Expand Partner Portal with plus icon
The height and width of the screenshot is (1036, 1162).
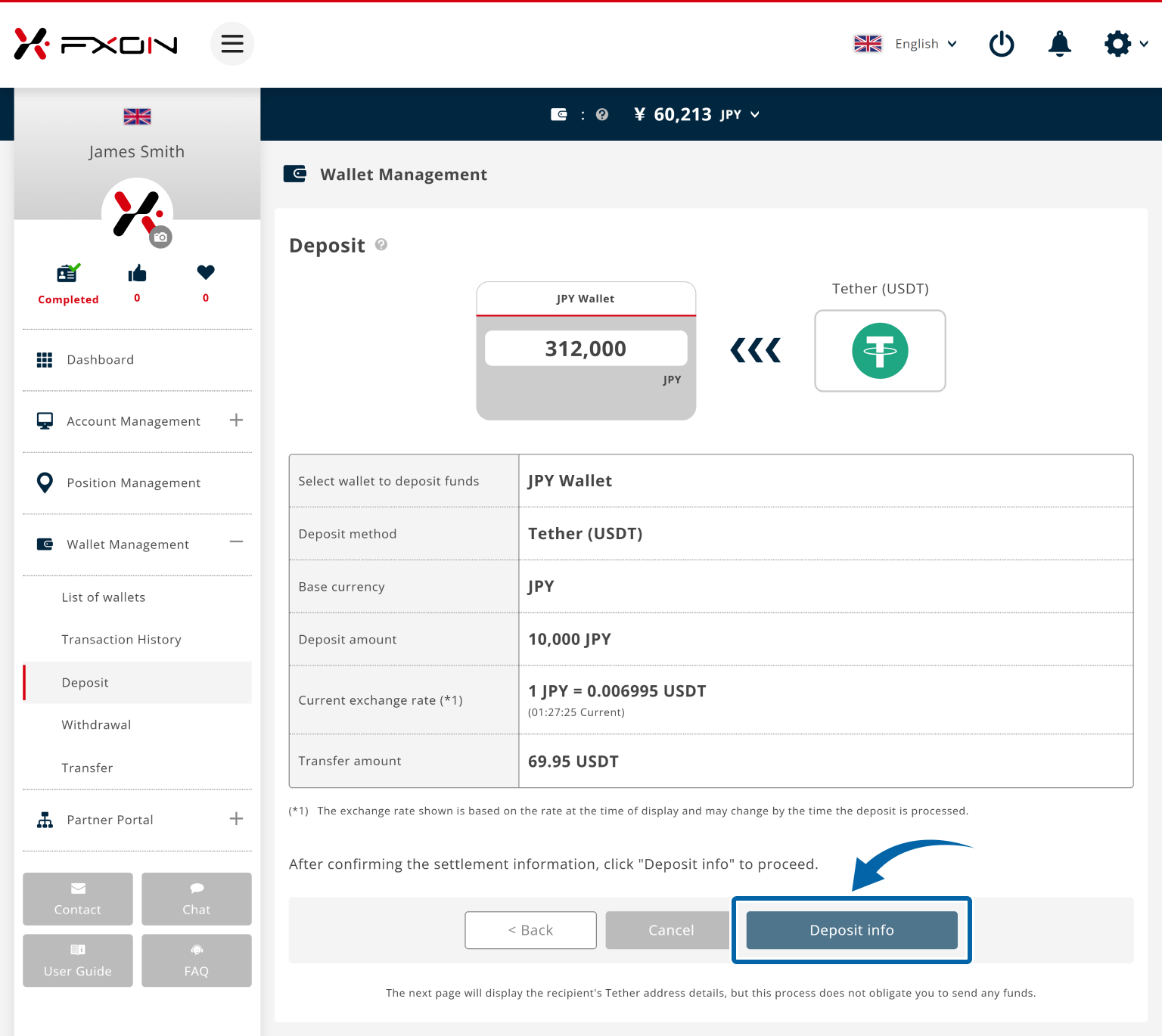click(236, 818)
